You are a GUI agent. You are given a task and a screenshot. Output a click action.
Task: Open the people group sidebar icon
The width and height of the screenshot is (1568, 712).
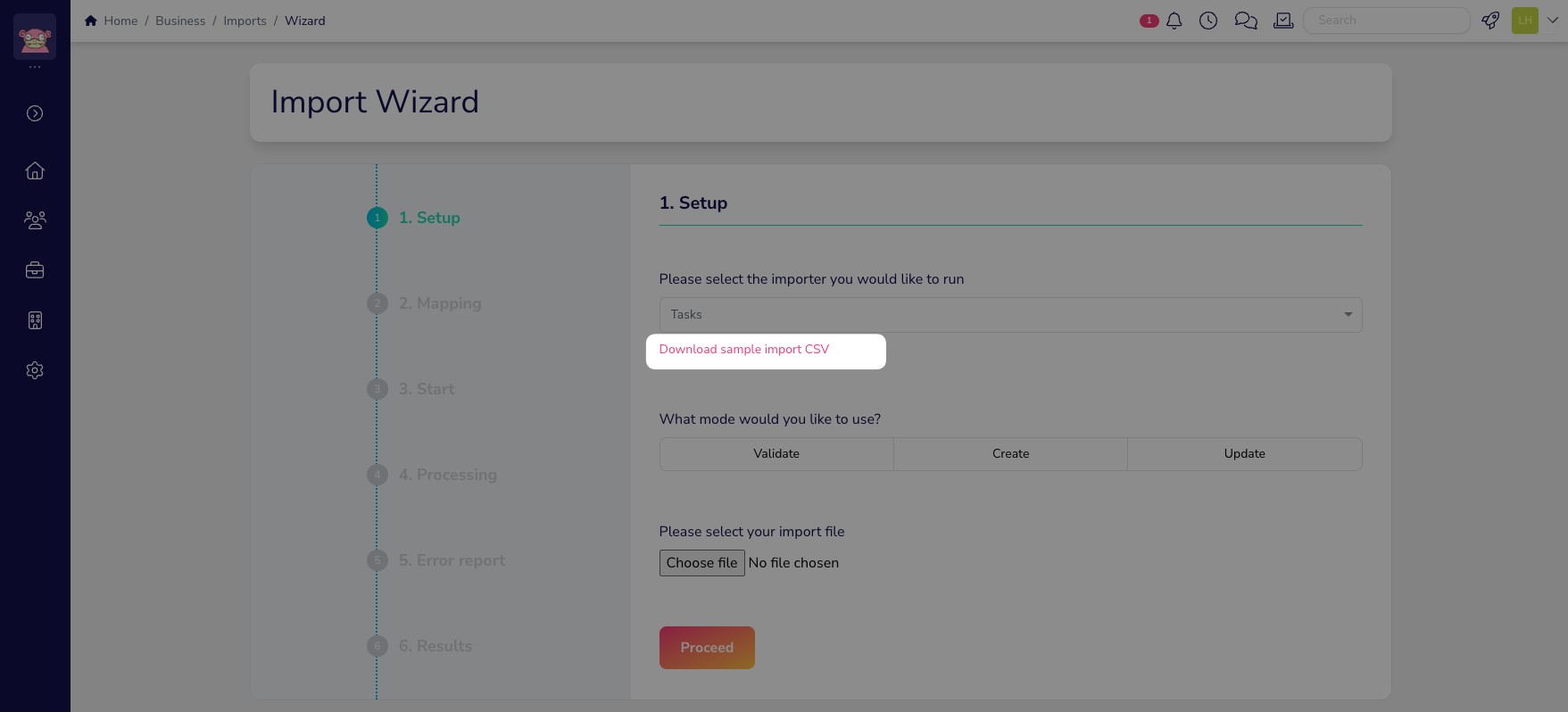35,220
